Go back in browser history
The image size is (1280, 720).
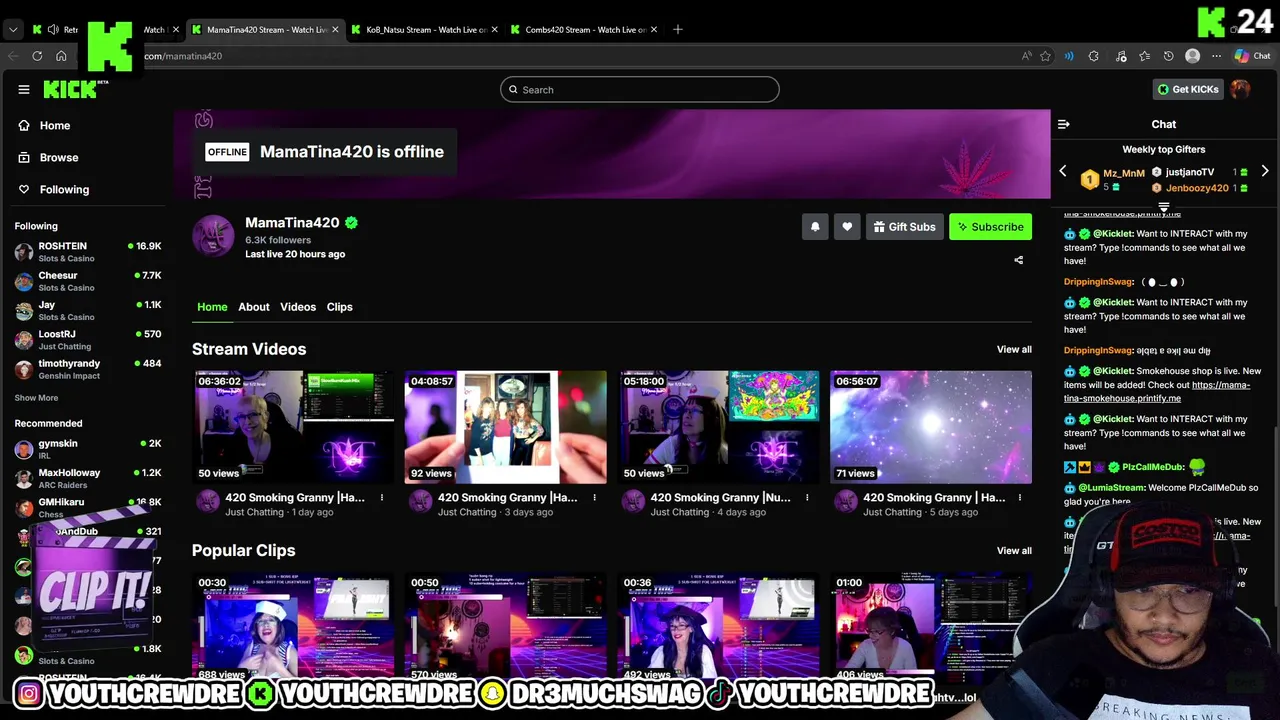tap(13, 56)
